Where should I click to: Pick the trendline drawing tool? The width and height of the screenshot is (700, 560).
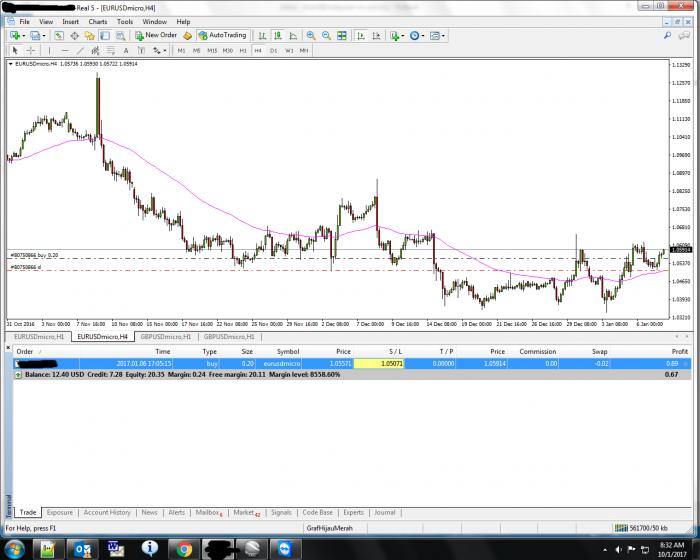(80, 50)
